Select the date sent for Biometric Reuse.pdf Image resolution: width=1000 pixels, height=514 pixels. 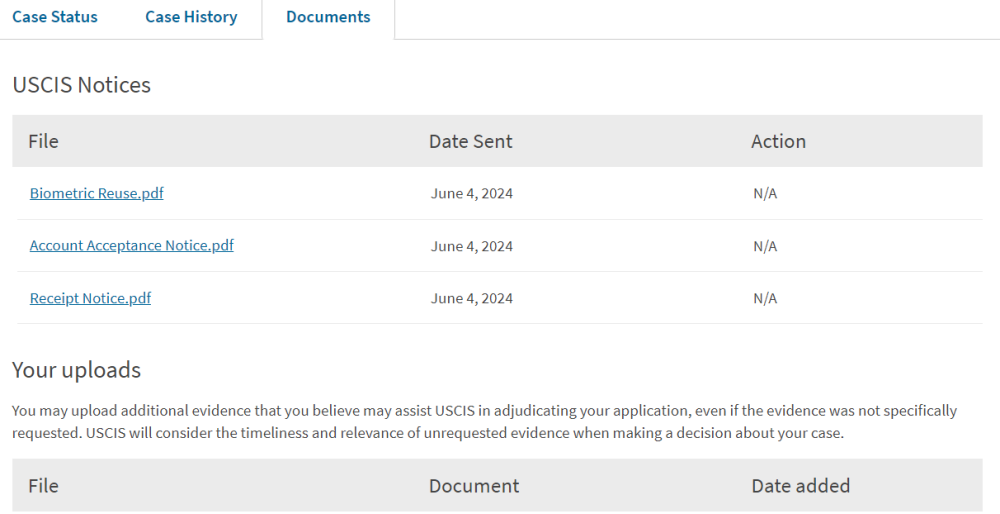pos(471,193)
